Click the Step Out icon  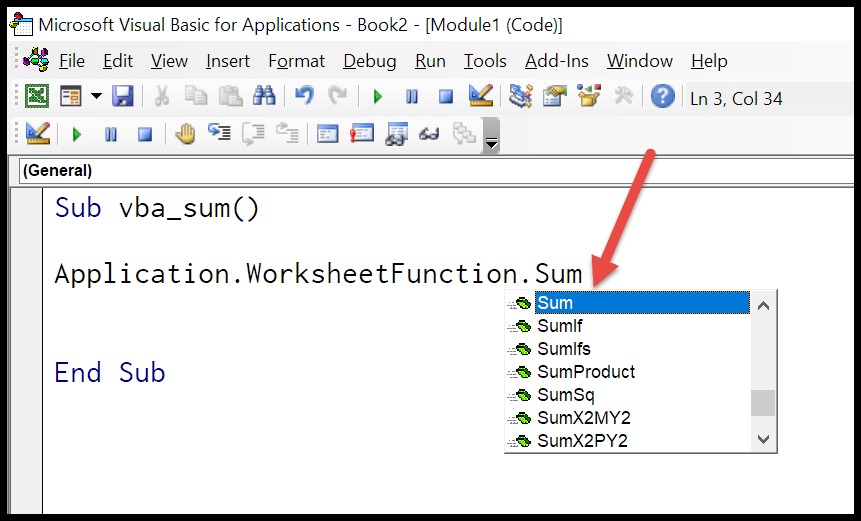pyautogui.click(x=288, y=133)
